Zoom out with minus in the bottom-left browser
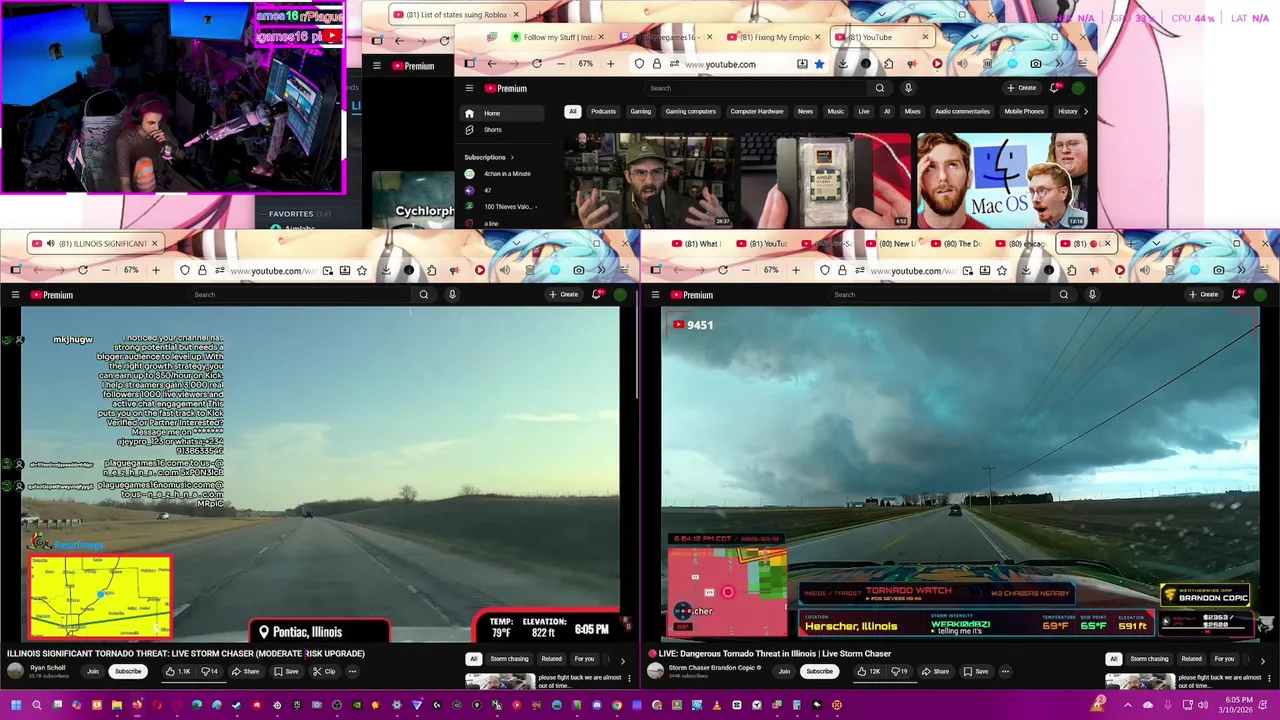 106,270
